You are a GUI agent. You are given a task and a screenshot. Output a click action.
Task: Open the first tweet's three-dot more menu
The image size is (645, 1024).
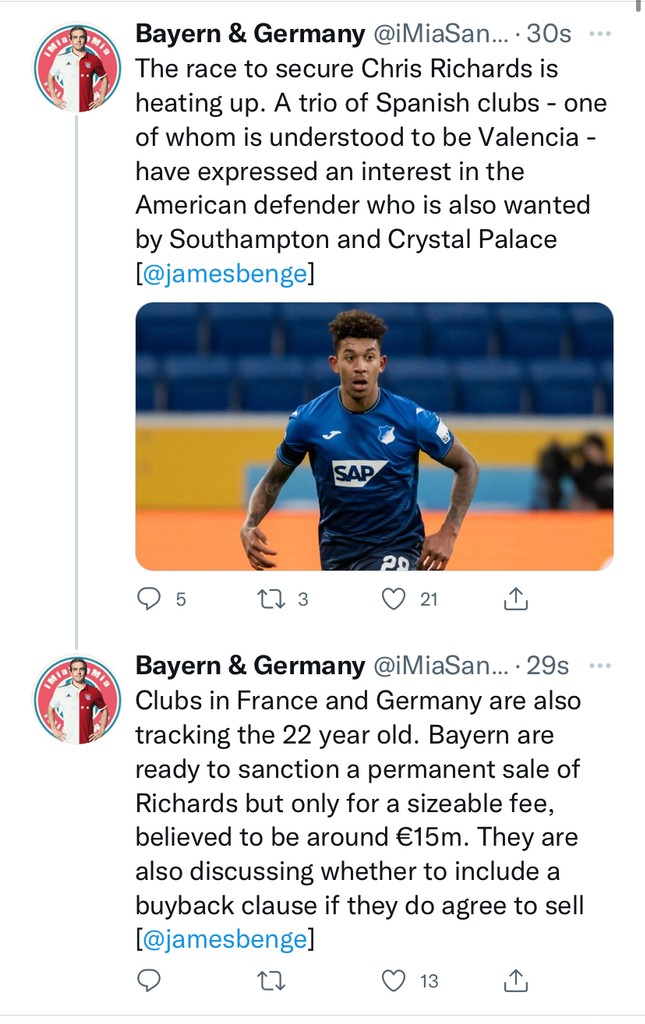(x=600, y=33)
